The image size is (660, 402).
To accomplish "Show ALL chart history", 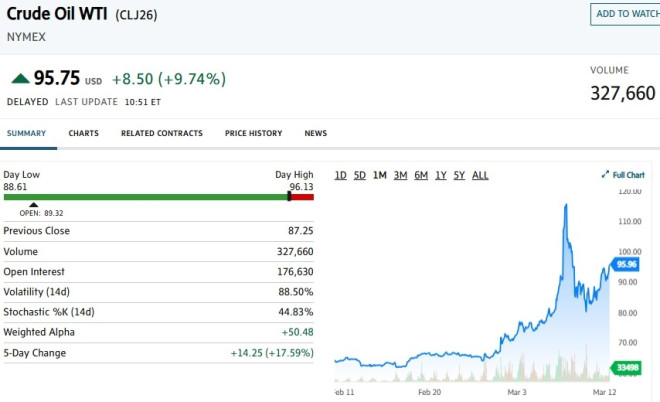I will pos(480,175).
